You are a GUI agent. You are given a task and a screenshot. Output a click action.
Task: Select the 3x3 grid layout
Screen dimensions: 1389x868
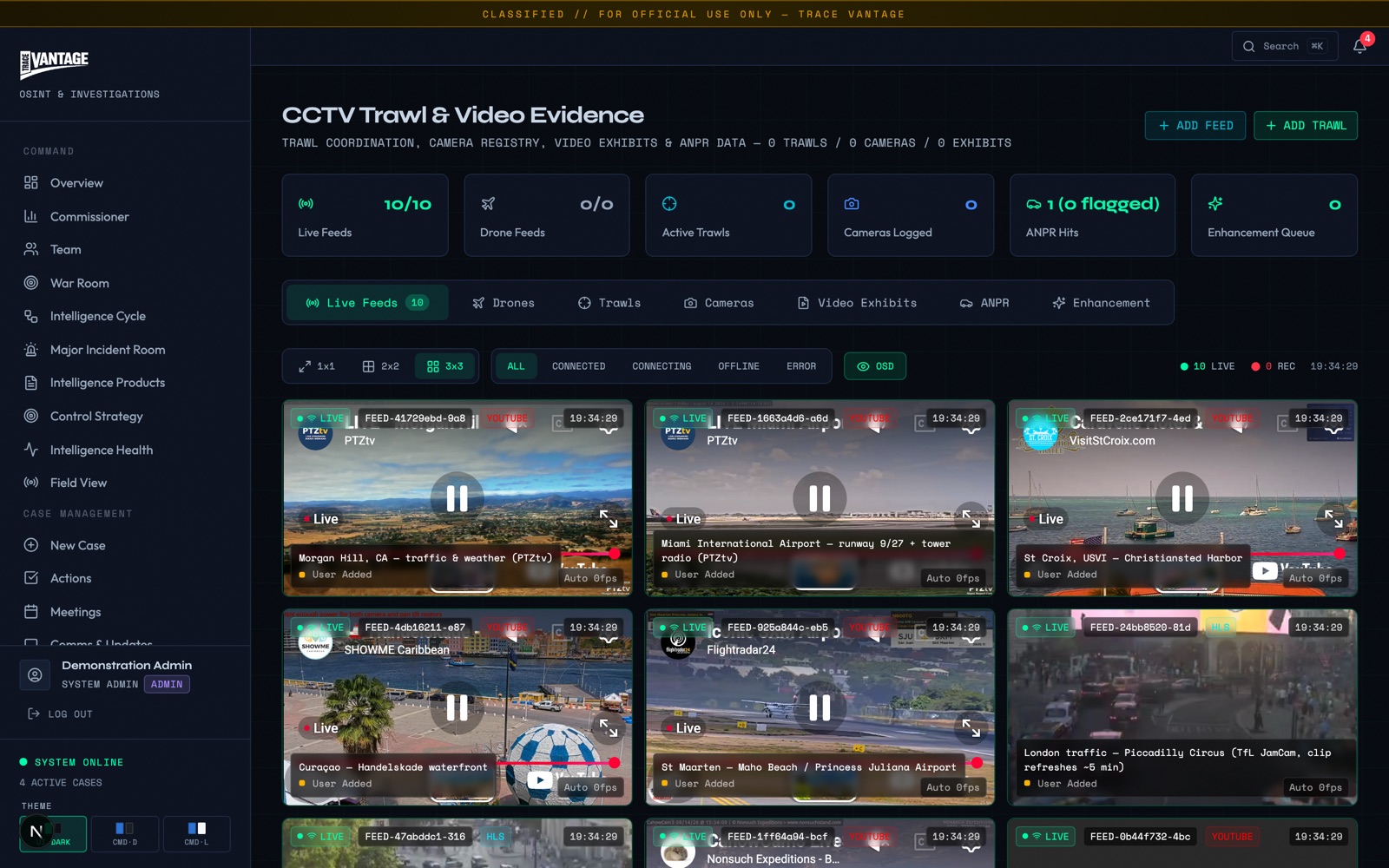pyautogui.click(x=445, y=366)
